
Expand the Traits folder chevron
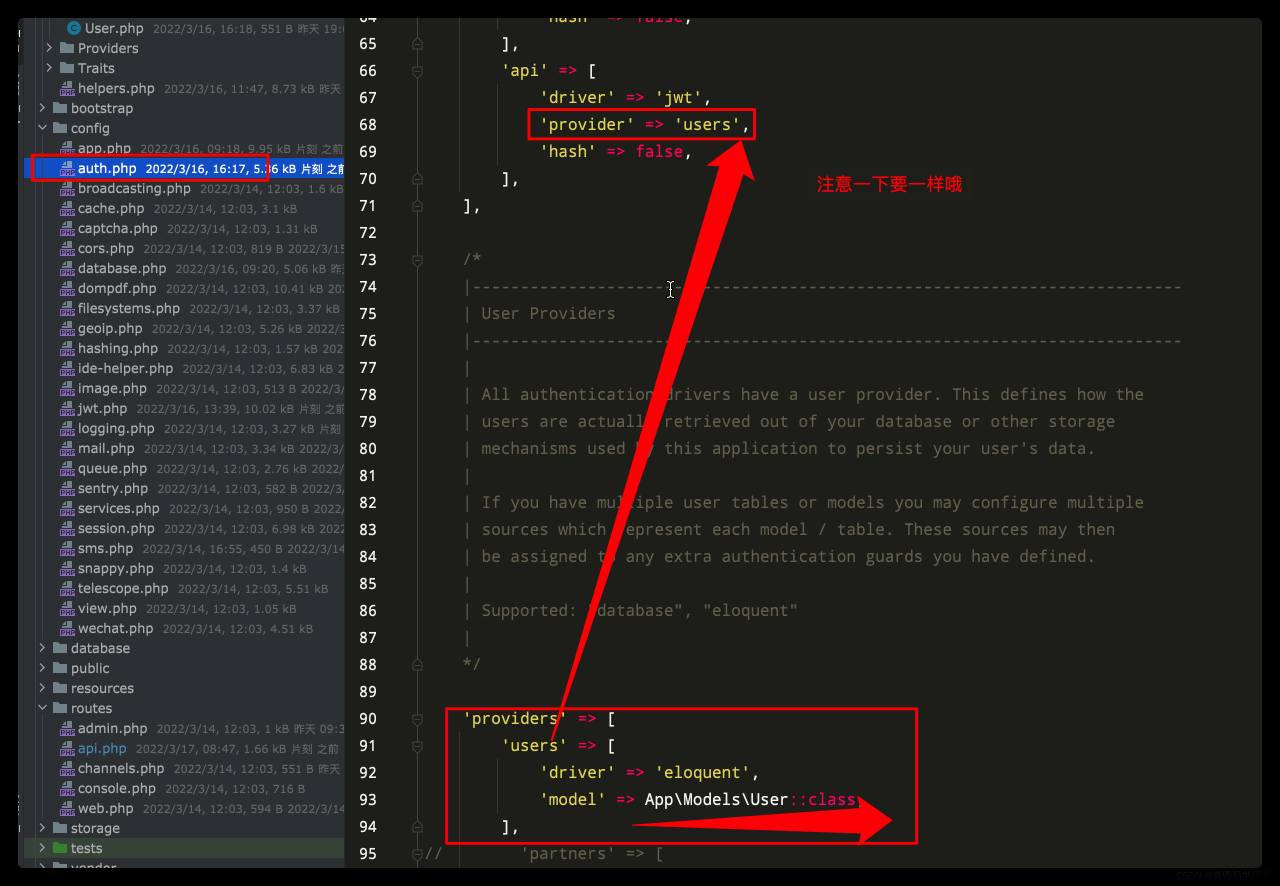(x=49, y=68)
